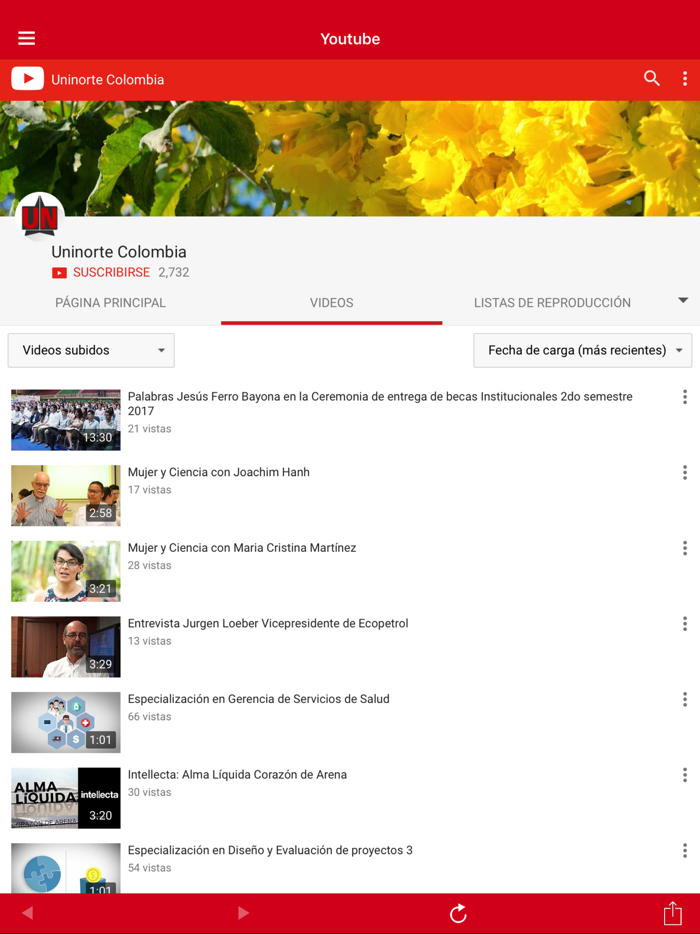The height and width of the screenshot is (934, 700).
Task: Open options for Mujer y Ciencia Joachim Hanh
Action: tap(685, 472)
